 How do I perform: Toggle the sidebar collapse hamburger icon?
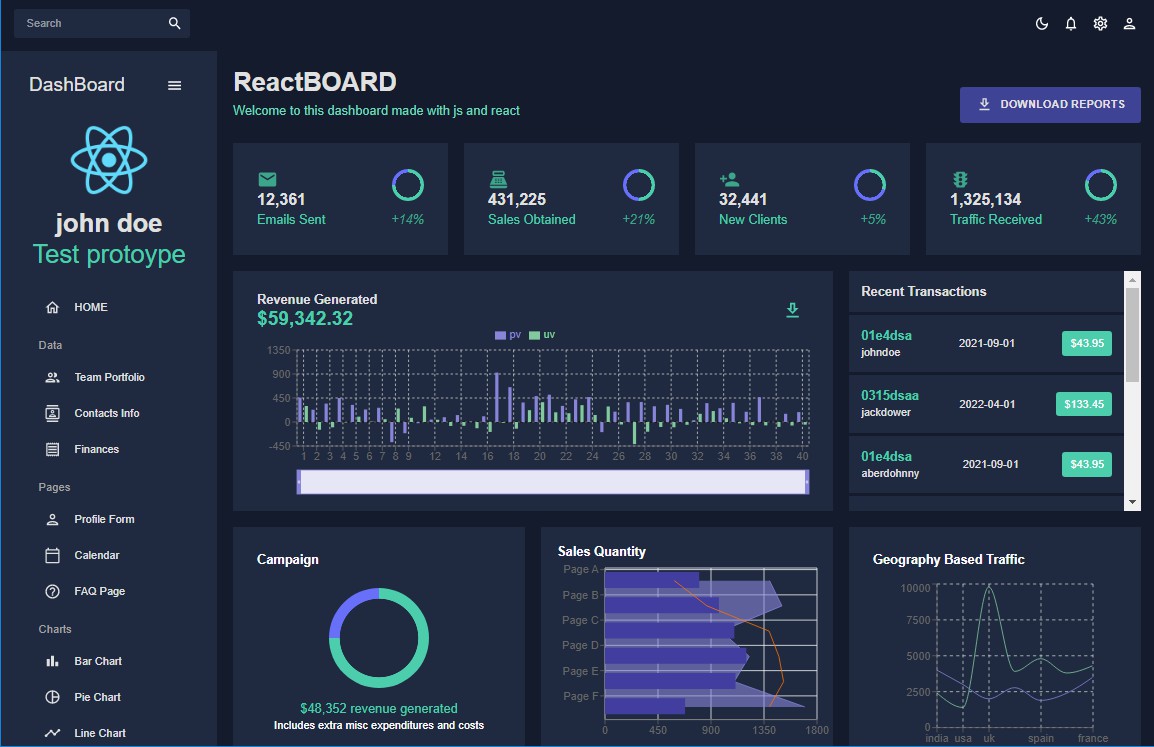tap(175, 85)
